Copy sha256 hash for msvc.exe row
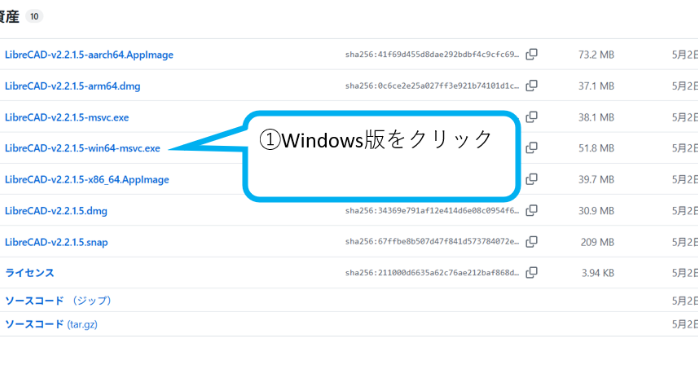Viewport: 698px width, 365px height. pyautogui.click(x=532, y=117)
